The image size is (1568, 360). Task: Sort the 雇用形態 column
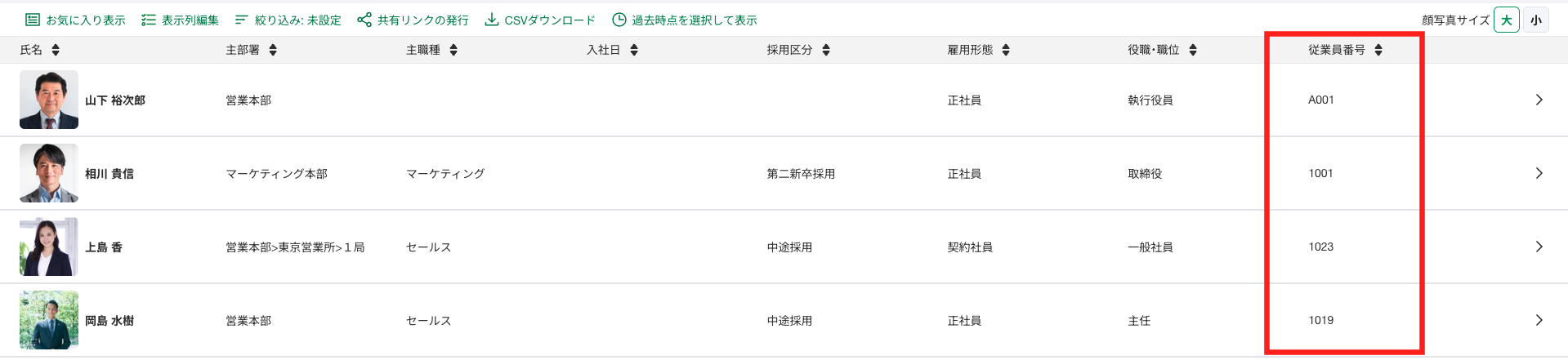pos(1006,50)
